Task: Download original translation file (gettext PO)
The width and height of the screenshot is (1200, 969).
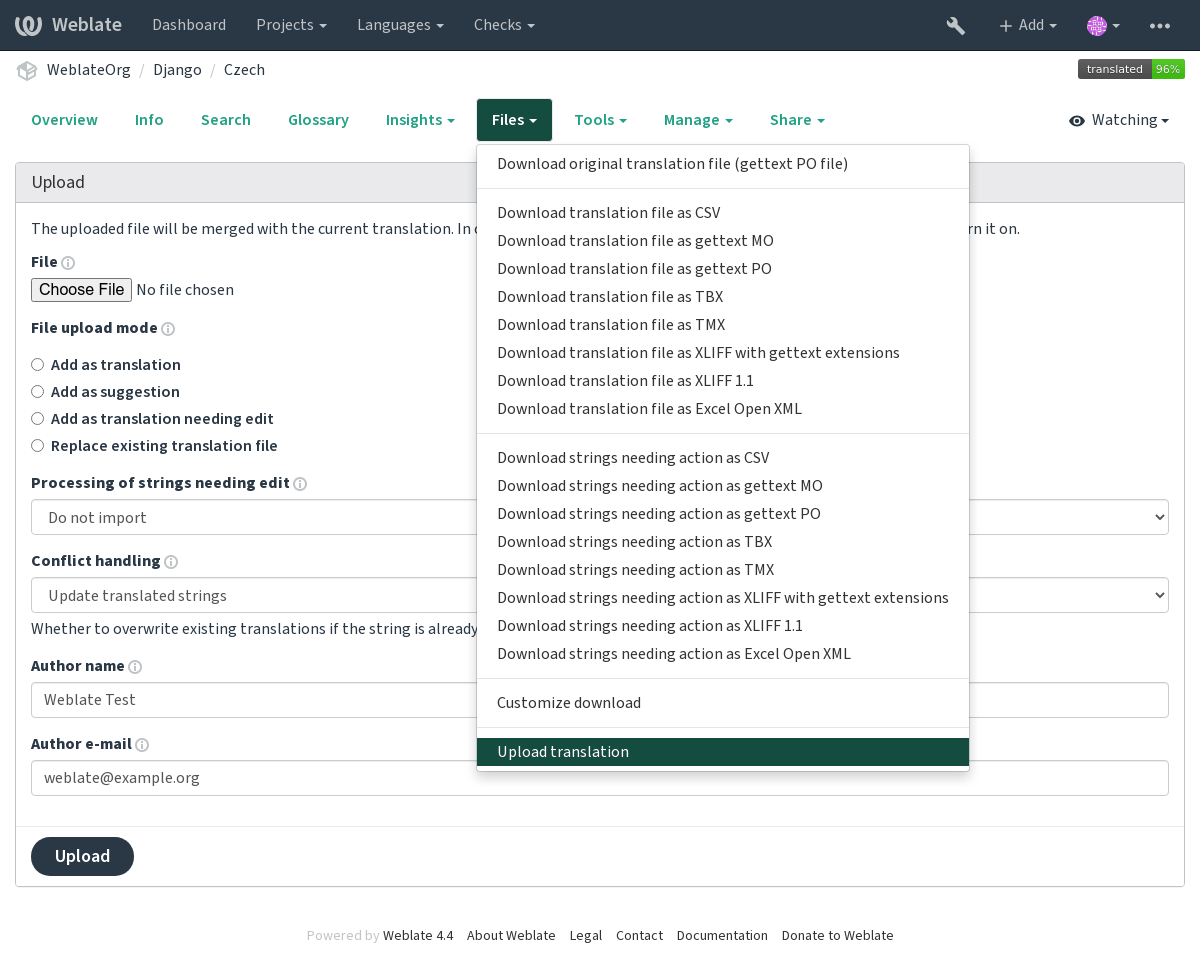Action: 723,164
